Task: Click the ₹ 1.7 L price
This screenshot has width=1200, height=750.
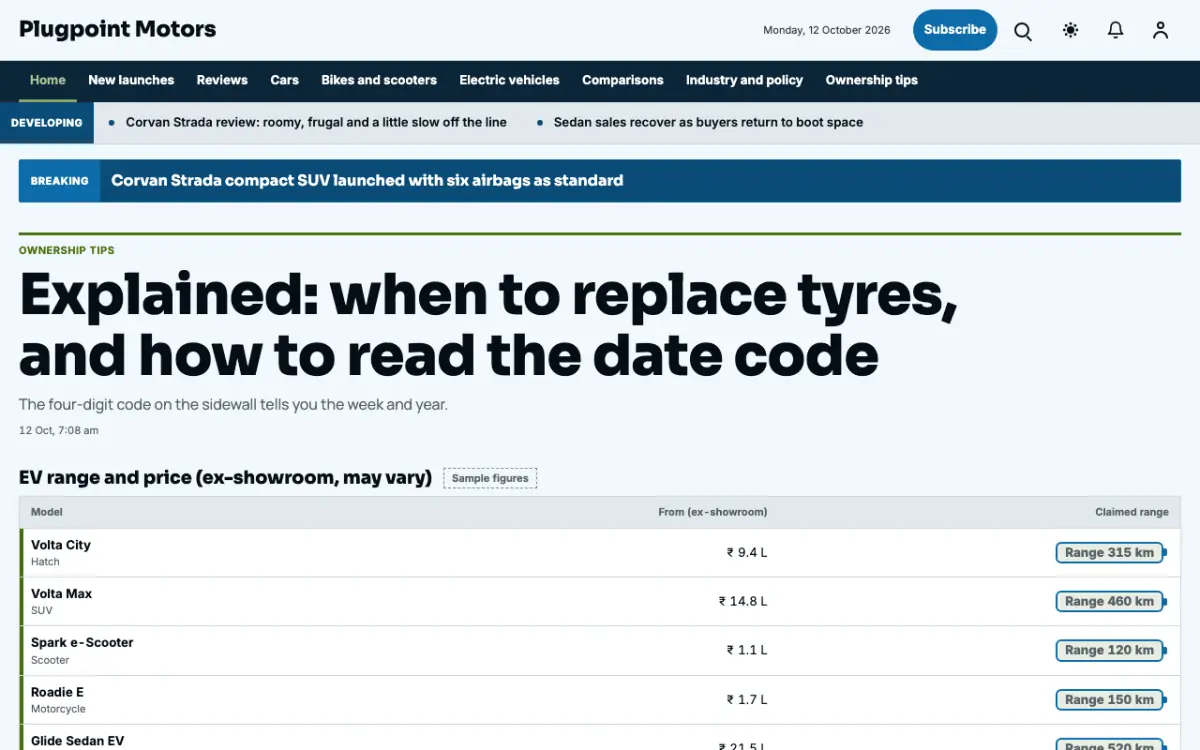Action: [747, 700]
